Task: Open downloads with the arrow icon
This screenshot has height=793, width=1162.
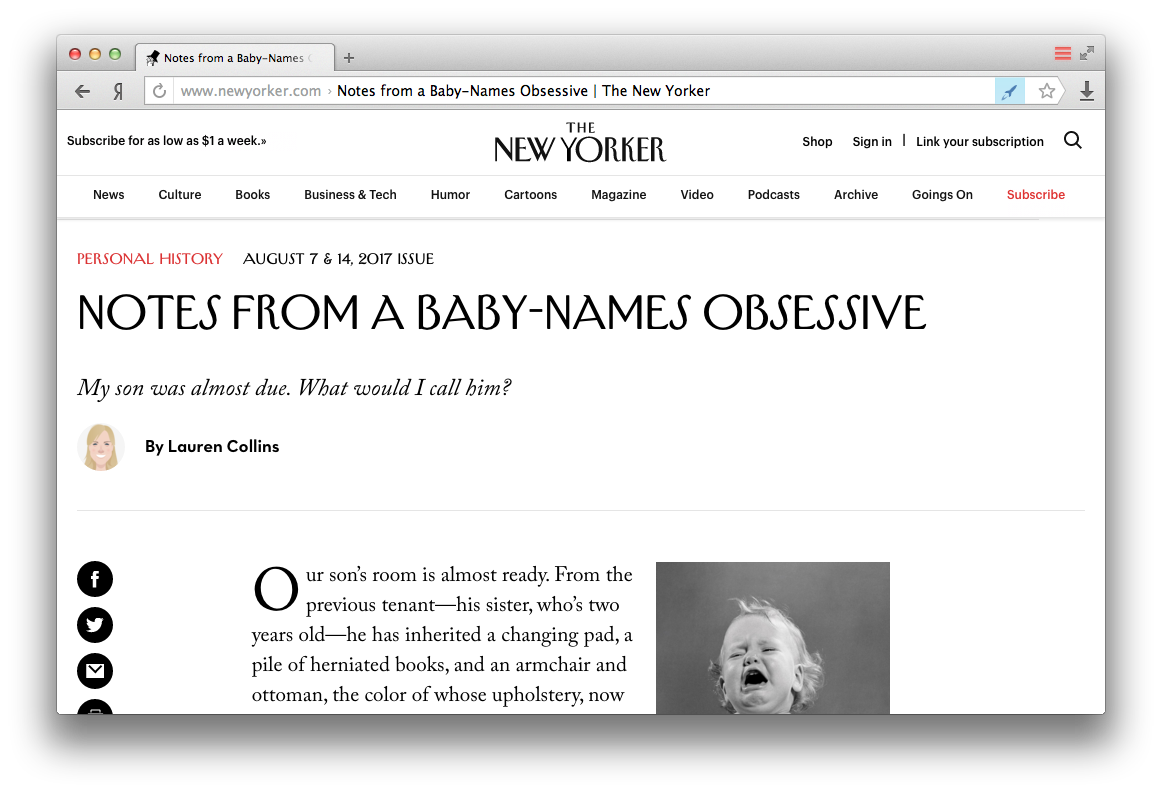Action: [1086, 91]
